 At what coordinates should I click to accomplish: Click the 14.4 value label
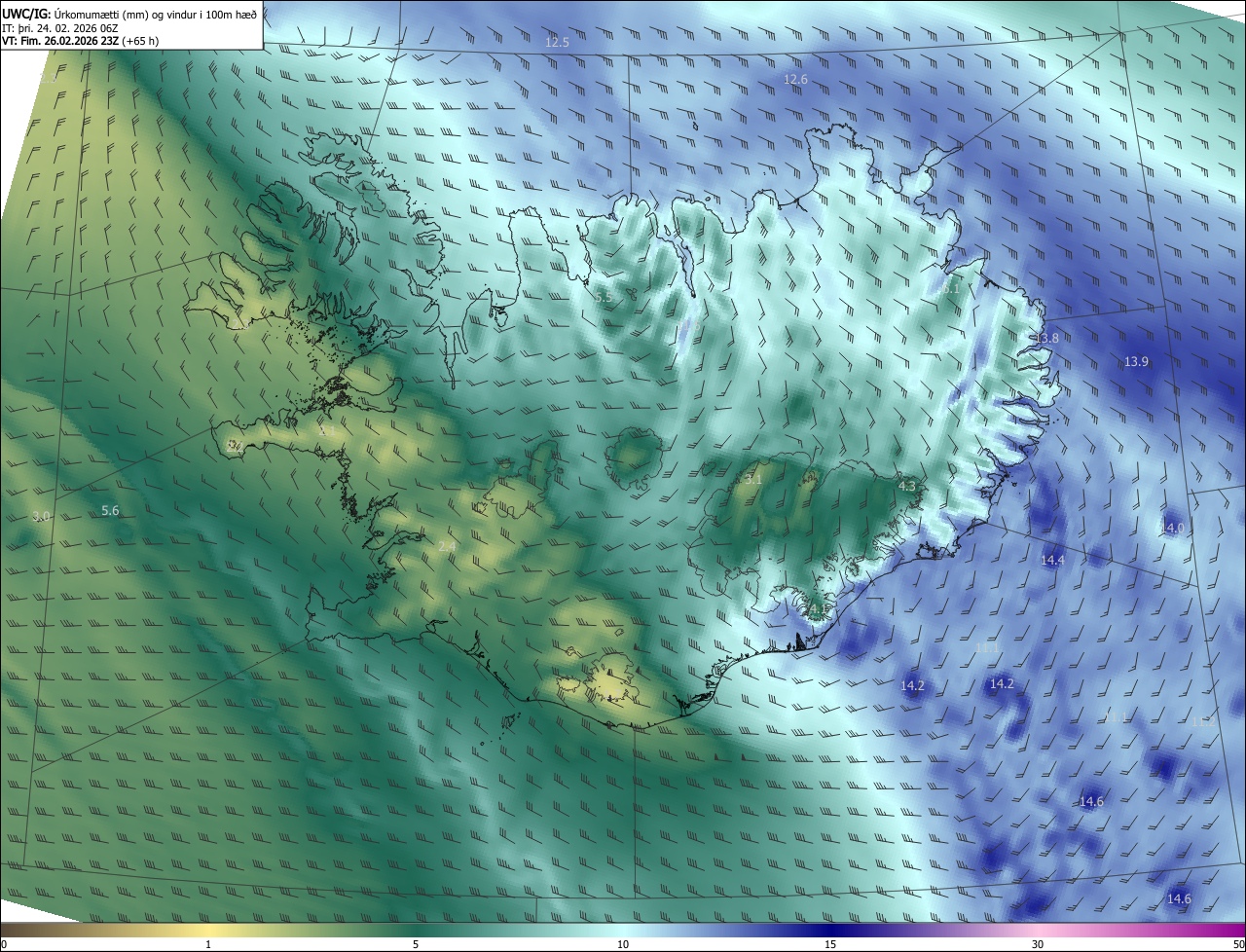1052,560
